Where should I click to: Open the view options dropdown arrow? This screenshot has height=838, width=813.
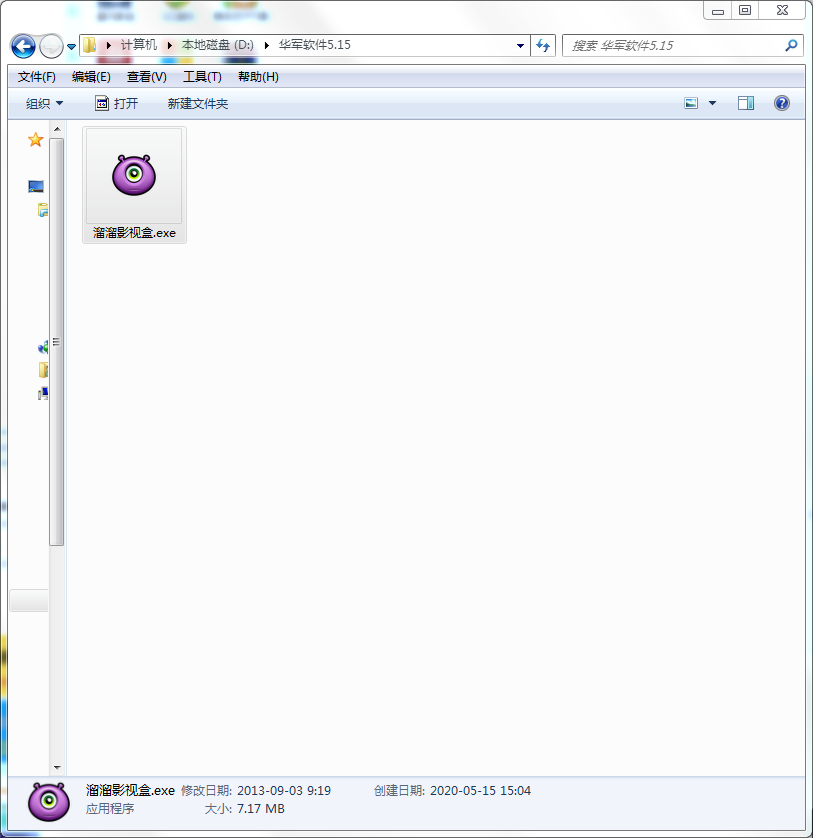pos(712,103)
